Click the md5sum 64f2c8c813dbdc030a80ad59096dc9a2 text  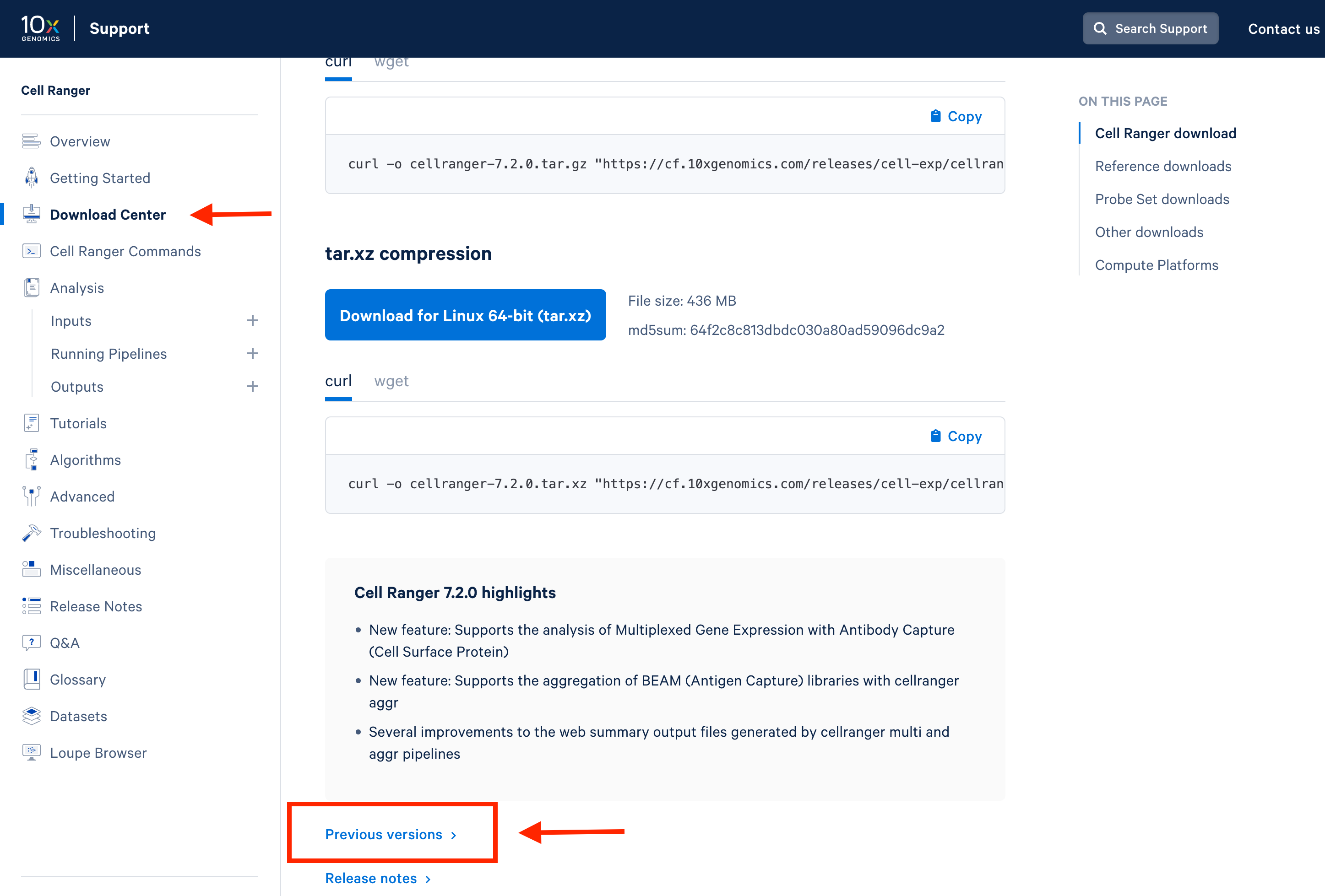[x=786, y=330]
